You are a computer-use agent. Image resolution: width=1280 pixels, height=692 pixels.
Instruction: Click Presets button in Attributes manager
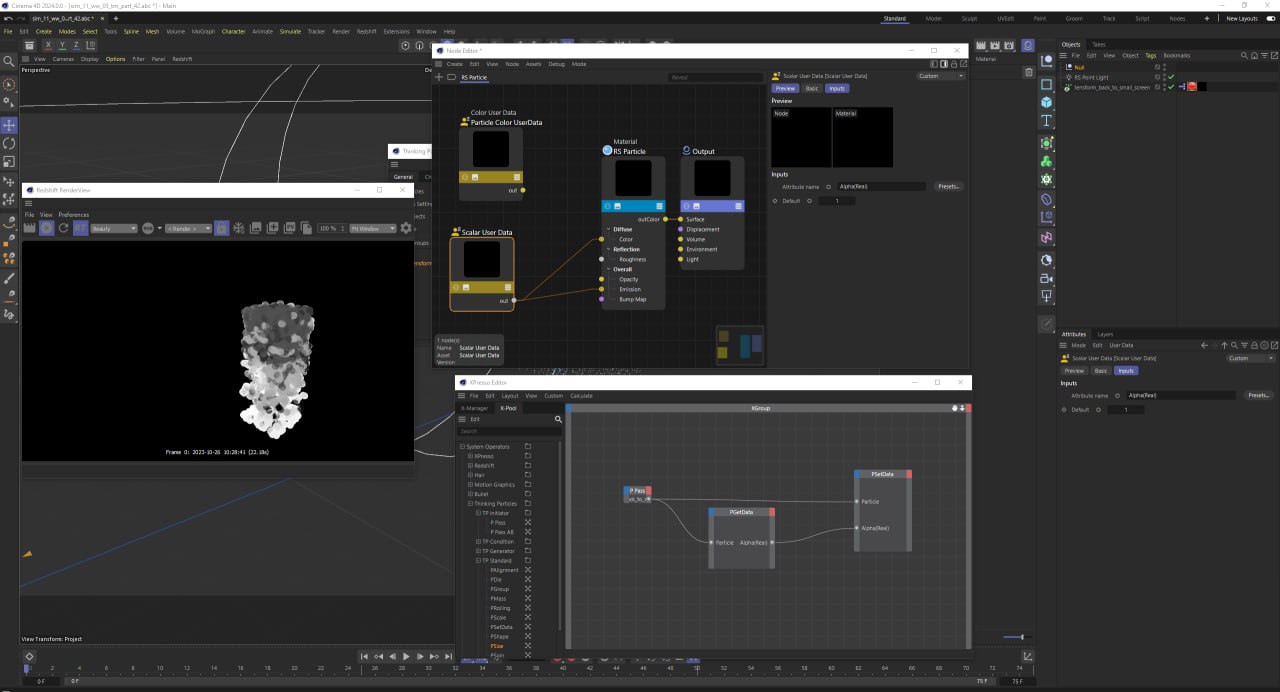click(1259, 395)
